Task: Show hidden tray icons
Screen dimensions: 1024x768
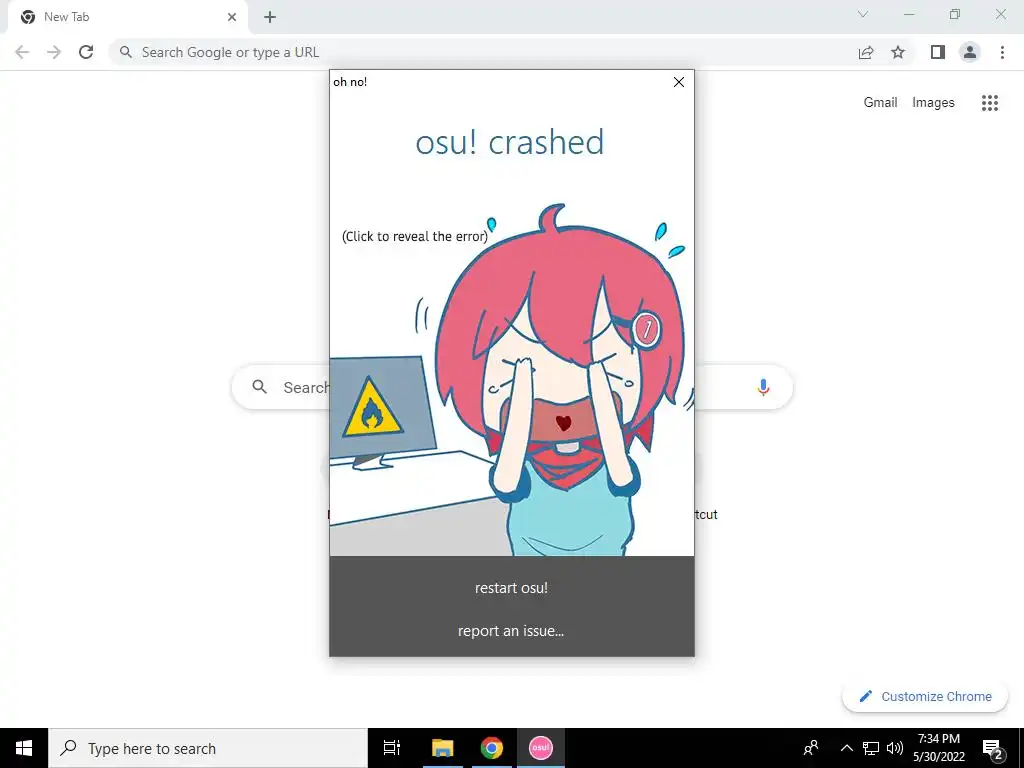Action: 846,748
